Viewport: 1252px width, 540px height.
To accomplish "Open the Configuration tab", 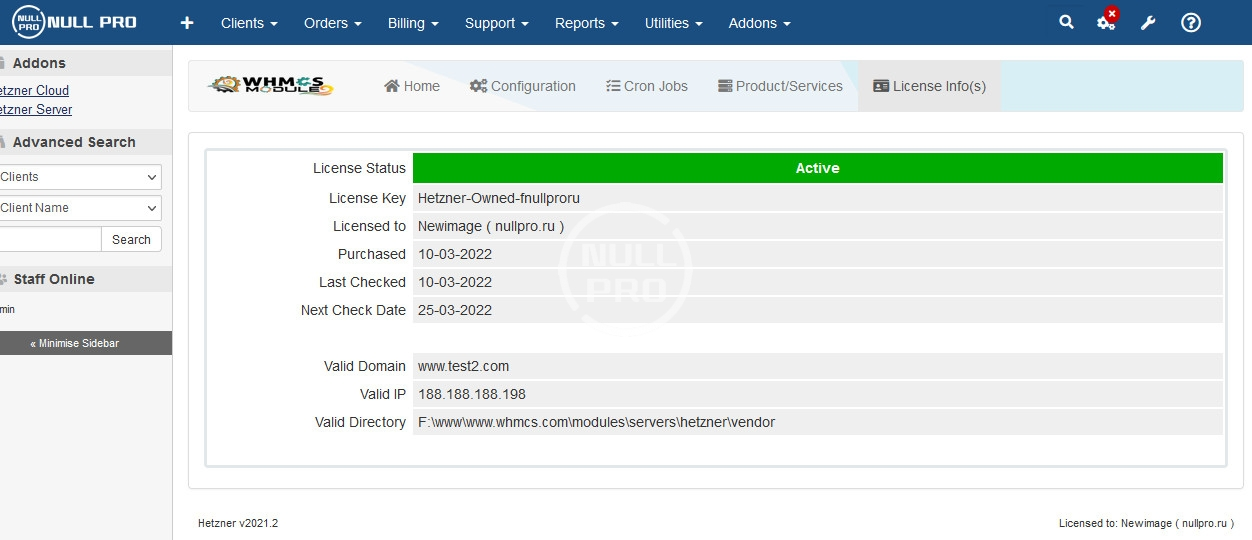I will (523, 86).
